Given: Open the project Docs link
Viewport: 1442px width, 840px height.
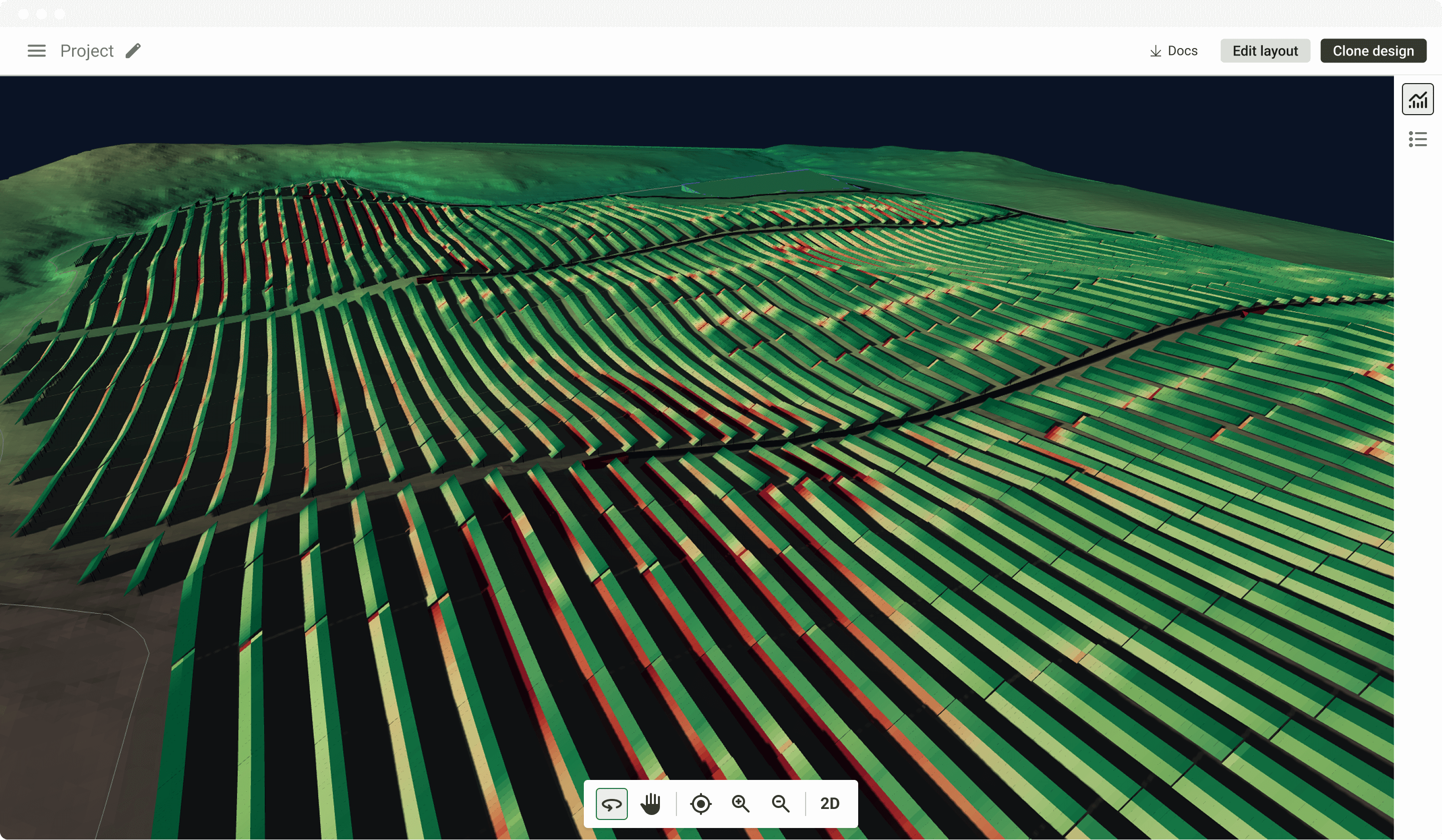Looking at the screenshot, I should coord(1182,51).
